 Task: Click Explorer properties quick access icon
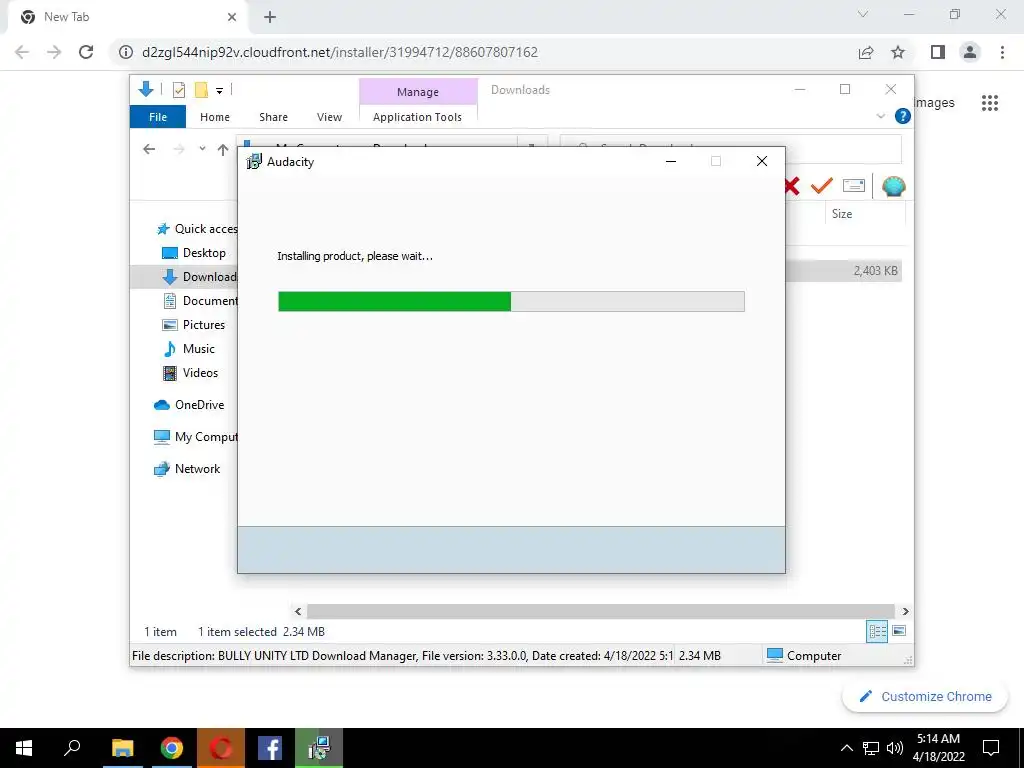[x=178, y=90]
